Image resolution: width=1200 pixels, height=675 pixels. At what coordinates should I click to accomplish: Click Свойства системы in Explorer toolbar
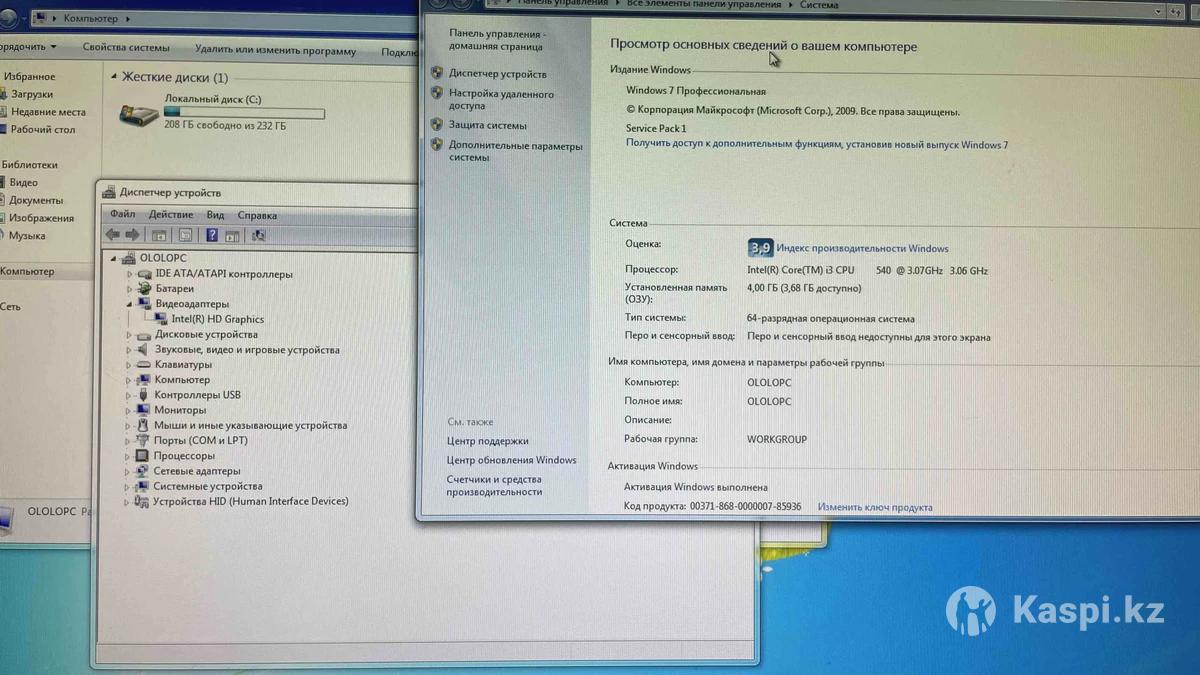(126, 48)
